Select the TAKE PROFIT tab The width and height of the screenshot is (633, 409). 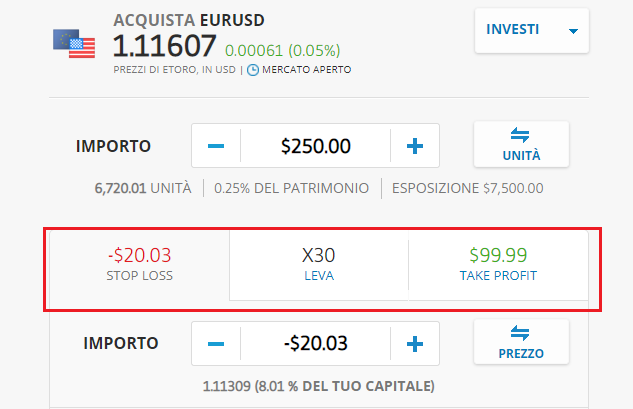(498, 265)
